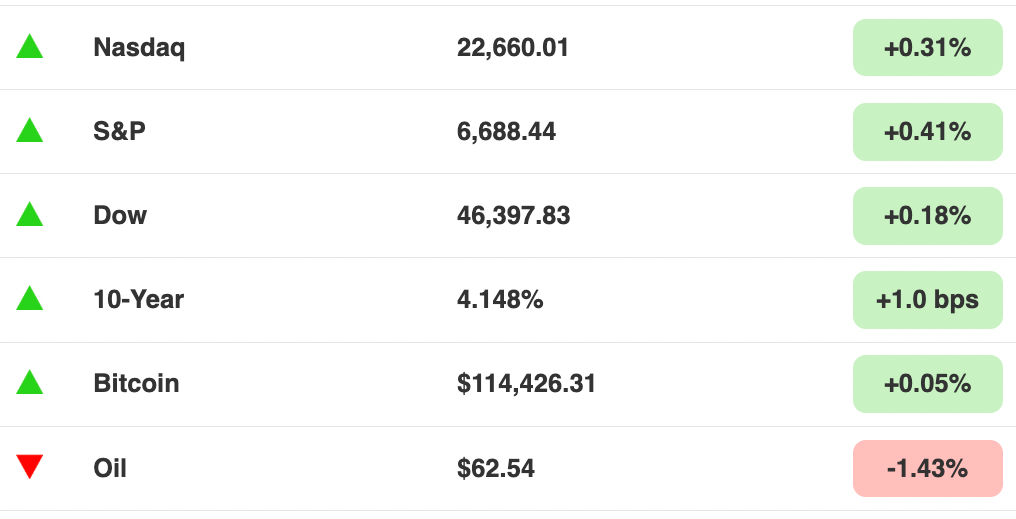Click the green up arrow beside Nasdaq

point(30,47)
